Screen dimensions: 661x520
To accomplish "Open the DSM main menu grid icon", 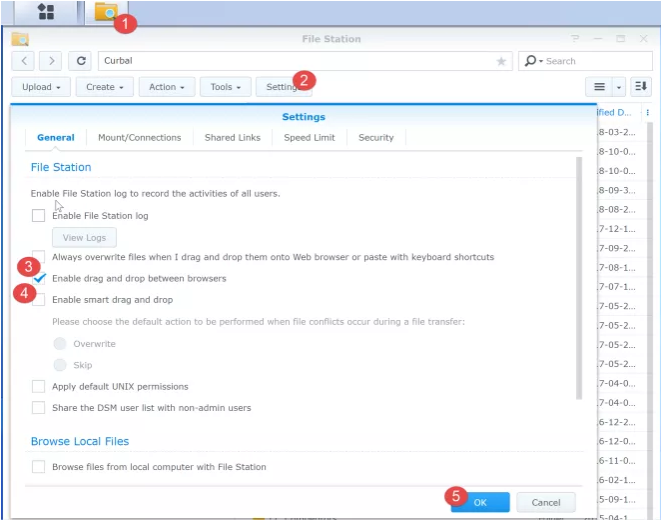I will tap(44, 12).
